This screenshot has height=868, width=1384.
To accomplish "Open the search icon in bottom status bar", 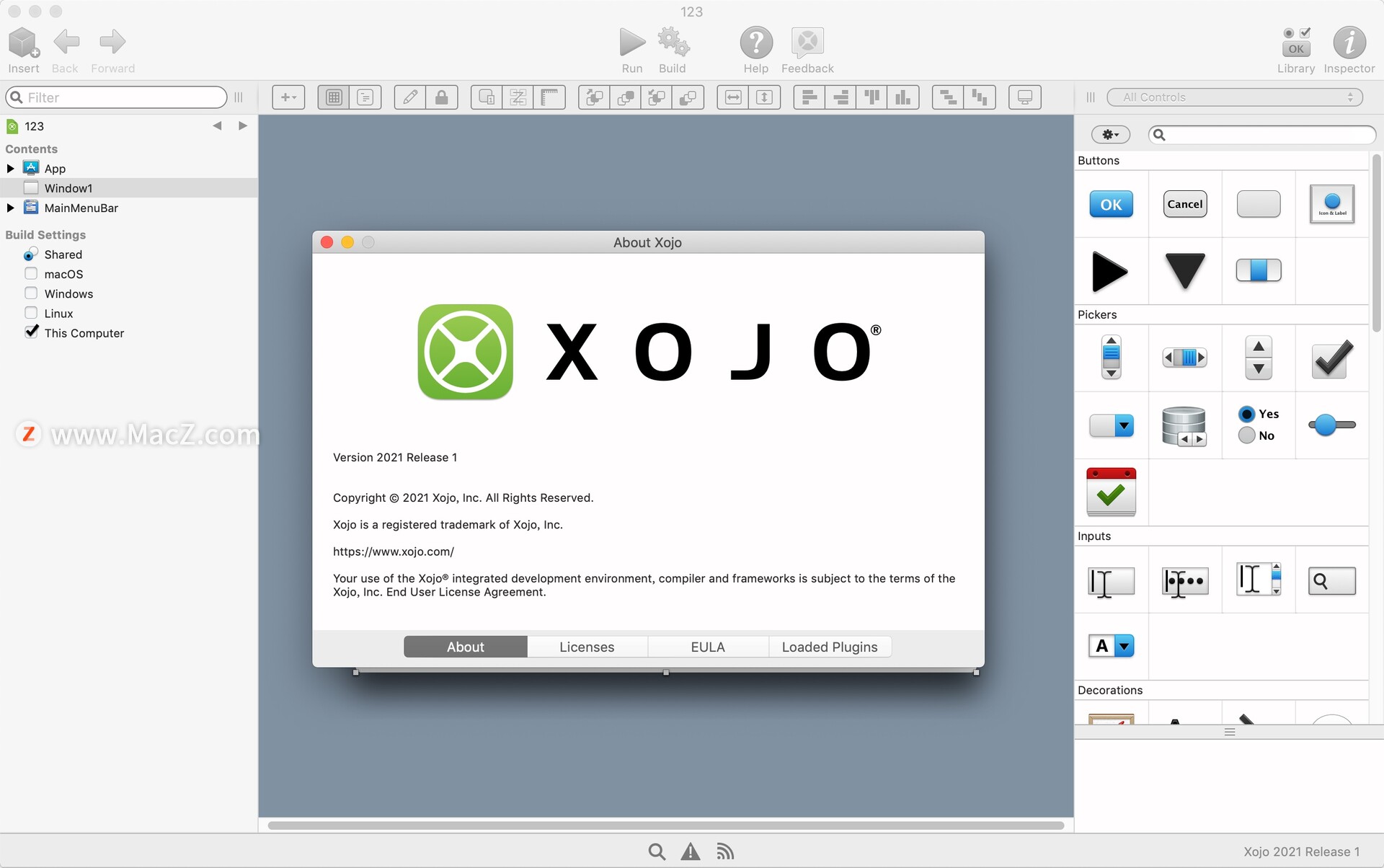I will [x=657, y=851].
